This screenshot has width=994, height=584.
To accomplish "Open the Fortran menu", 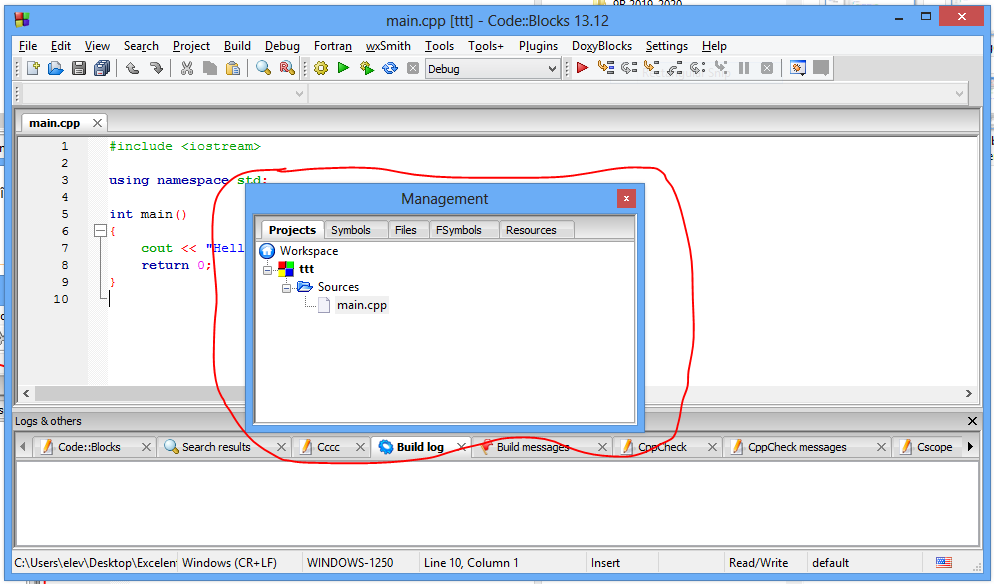I will coord(333,46).
